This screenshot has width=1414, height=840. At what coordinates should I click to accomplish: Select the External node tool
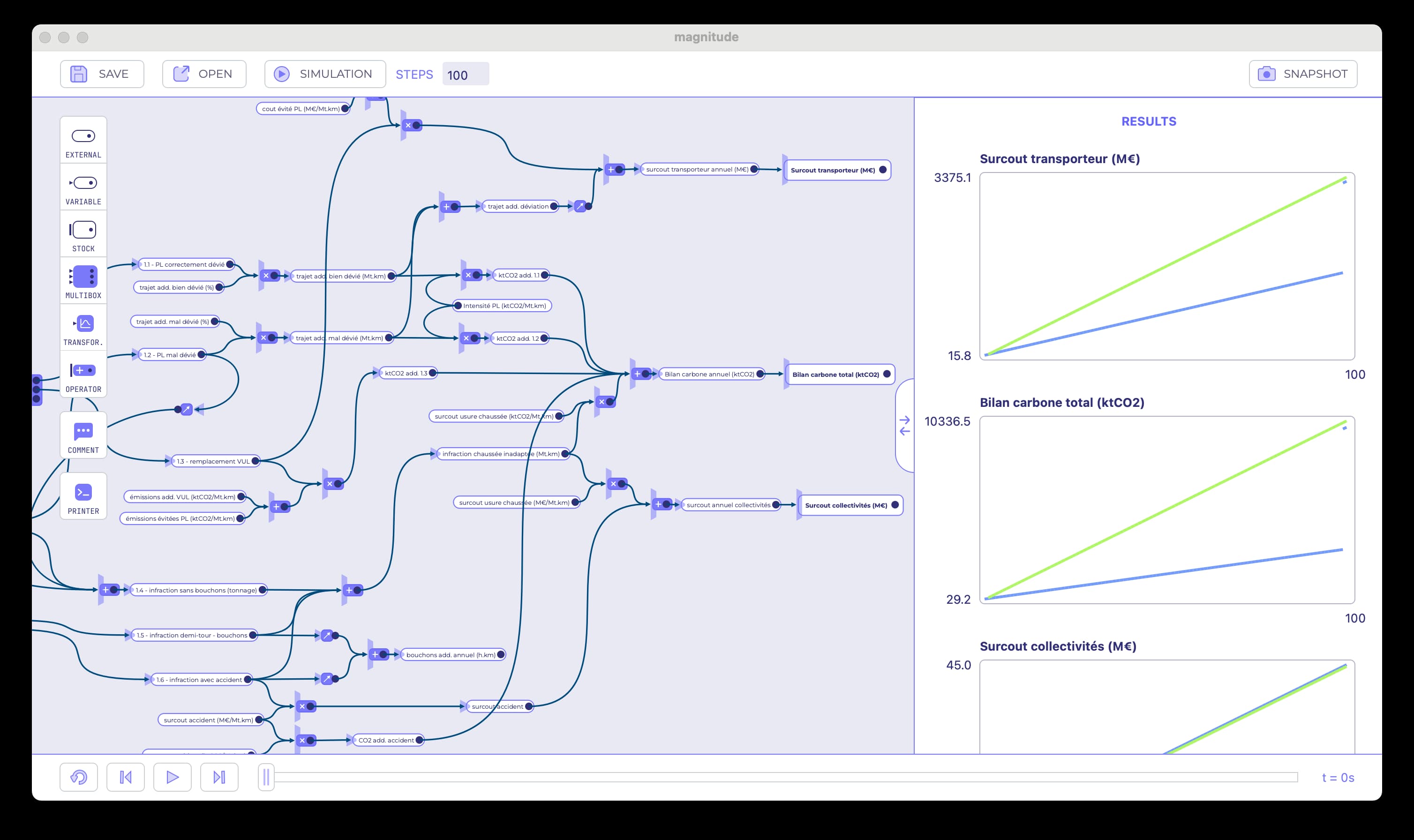[x=83, y=140]
